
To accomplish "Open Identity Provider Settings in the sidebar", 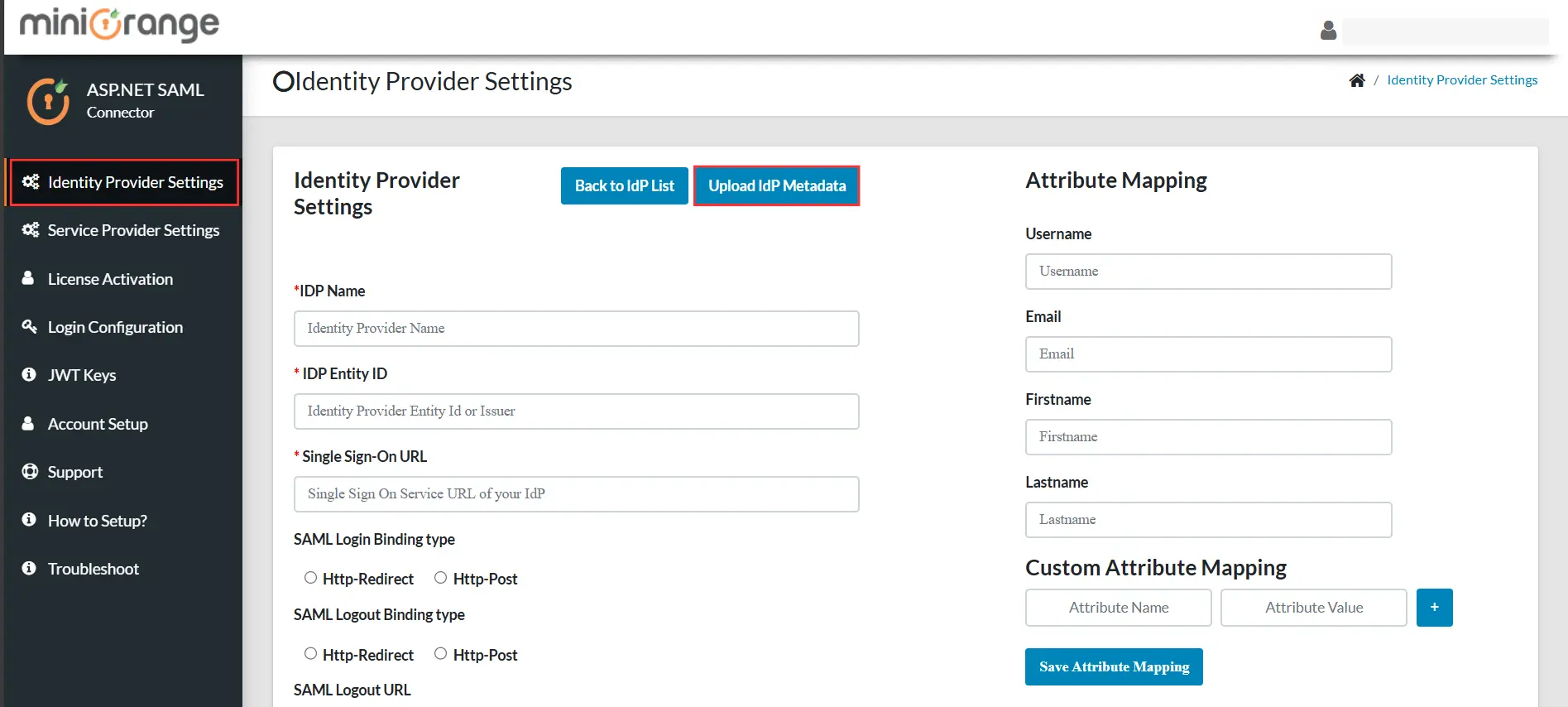I will click(123, 182).
